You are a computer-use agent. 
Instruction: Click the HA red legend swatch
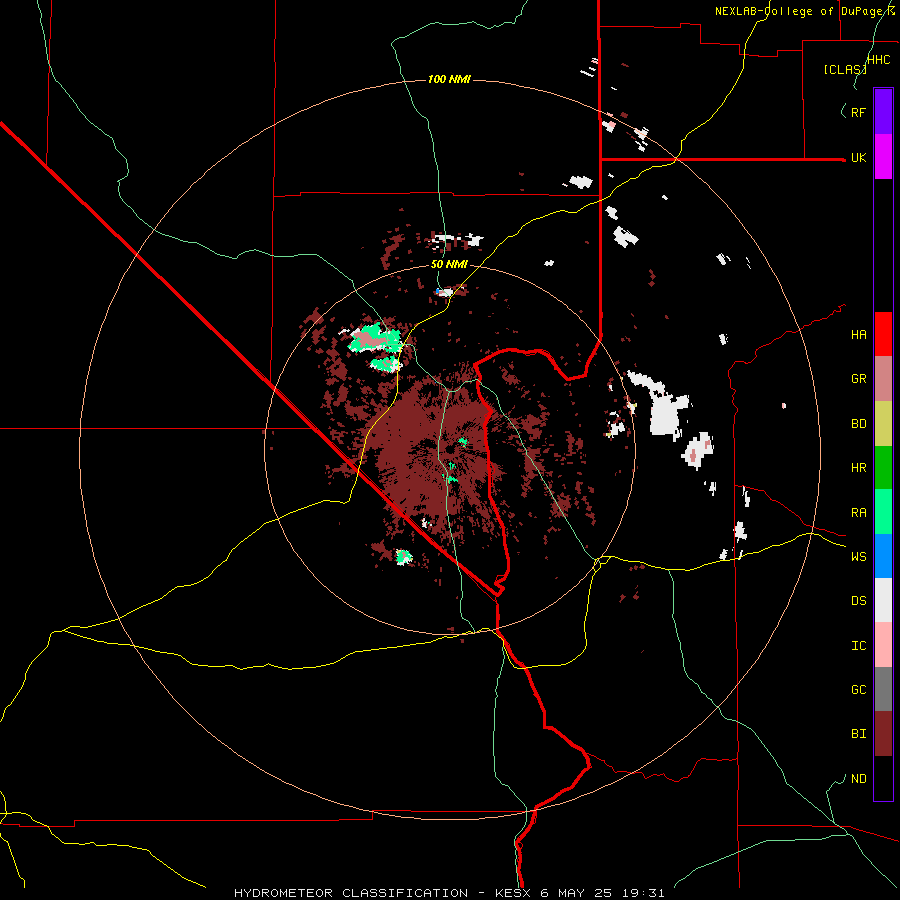tap(883, 334)
